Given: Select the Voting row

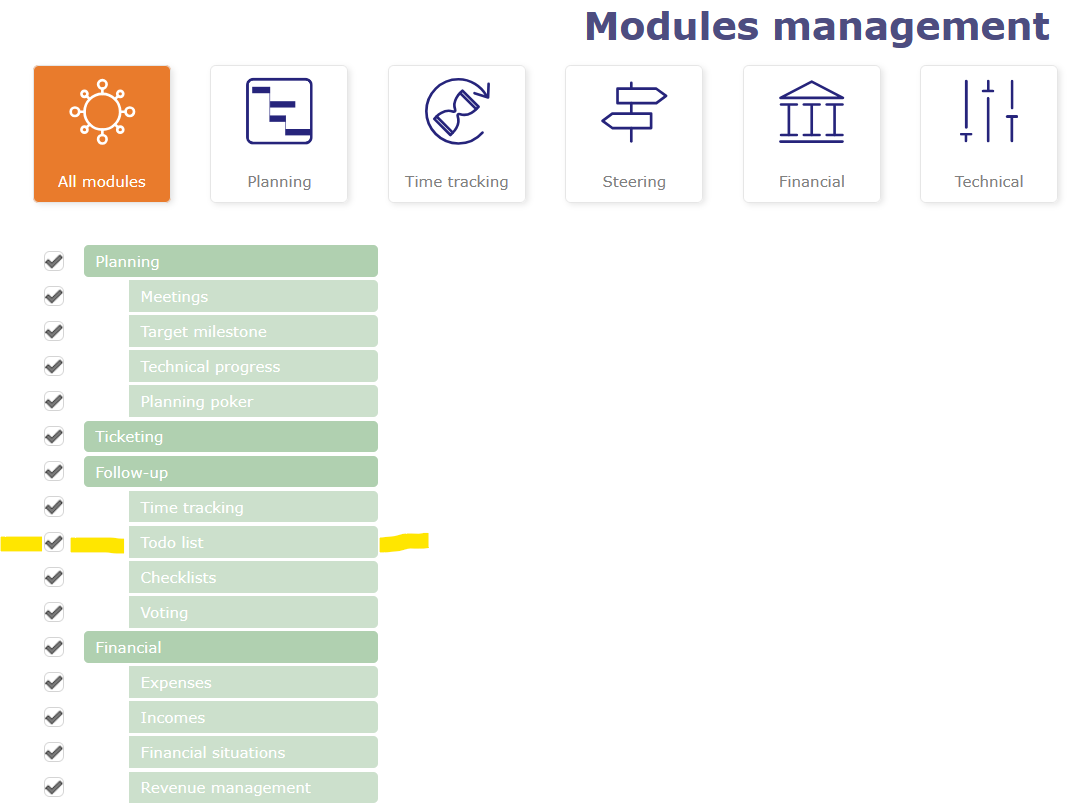Looking at the screenshot, I should click(x=253, y=612).
